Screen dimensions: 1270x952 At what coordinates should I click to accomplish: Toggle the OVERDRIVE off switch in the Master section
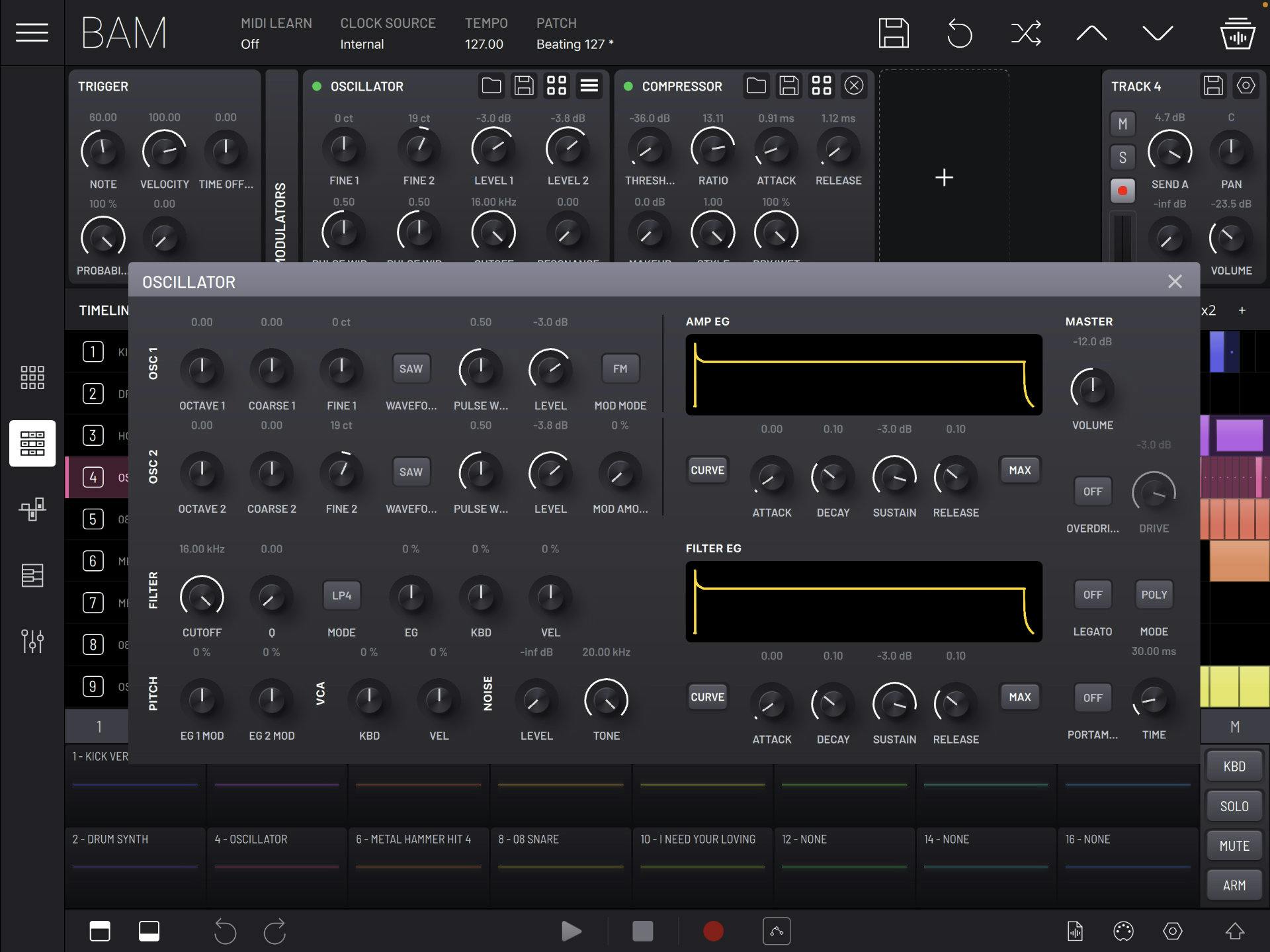[x=1092, y=491]
